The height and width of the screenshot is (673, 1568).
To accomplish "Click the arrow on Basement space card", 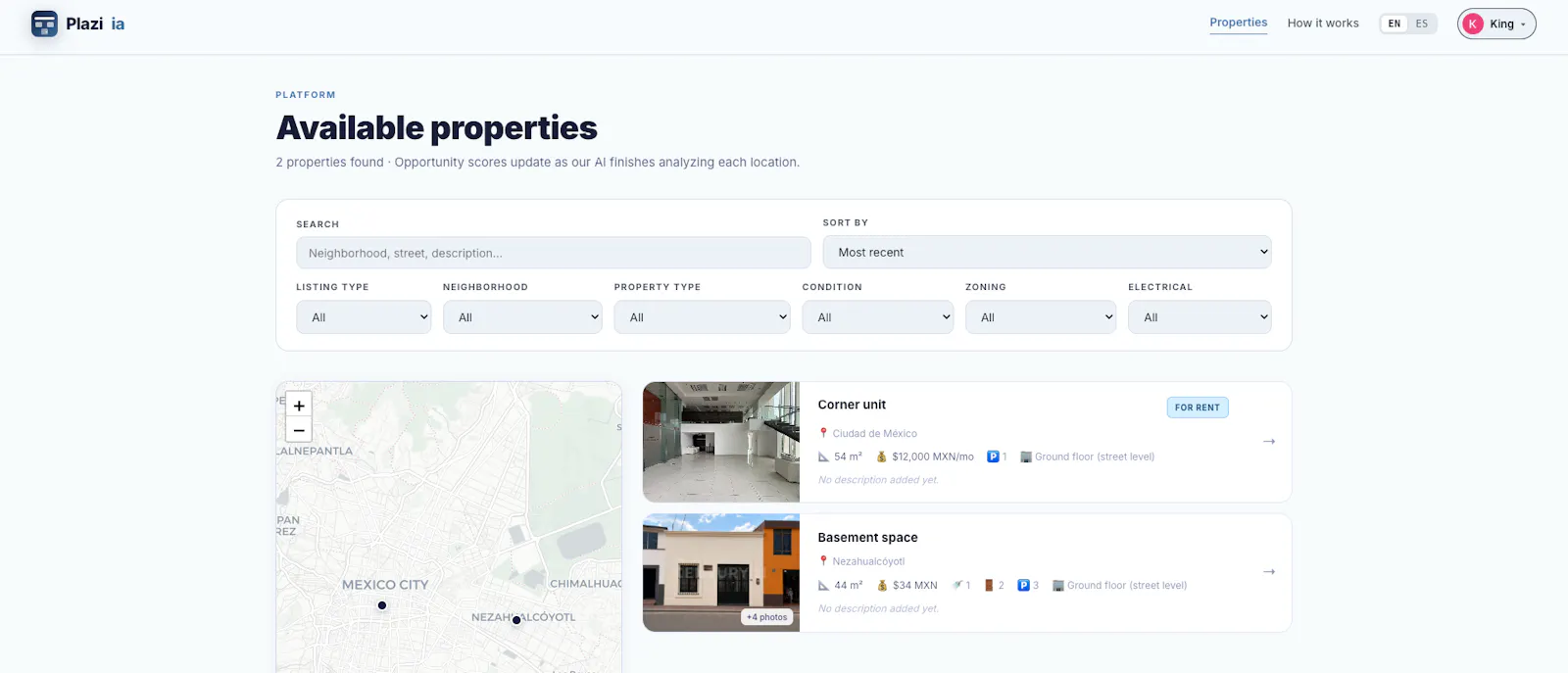I will click(x=1269, y=572).
